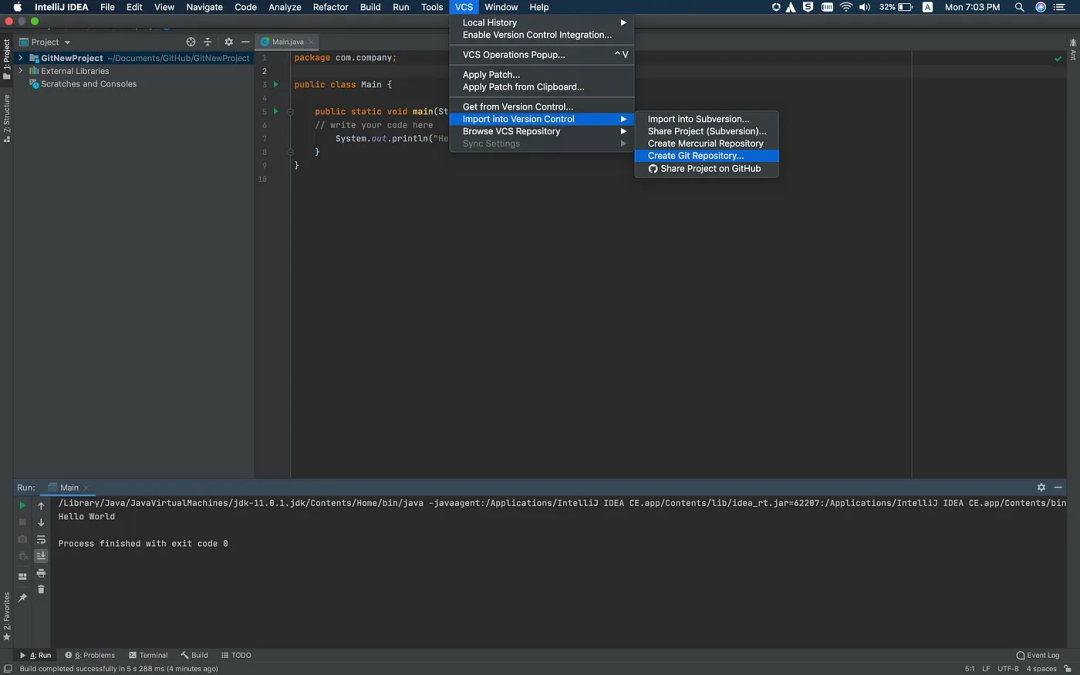Click the Down the Stack Trace arrow
Image resolution: width=1080 pixels, height=675 pixels.
(x=41, y=522)
